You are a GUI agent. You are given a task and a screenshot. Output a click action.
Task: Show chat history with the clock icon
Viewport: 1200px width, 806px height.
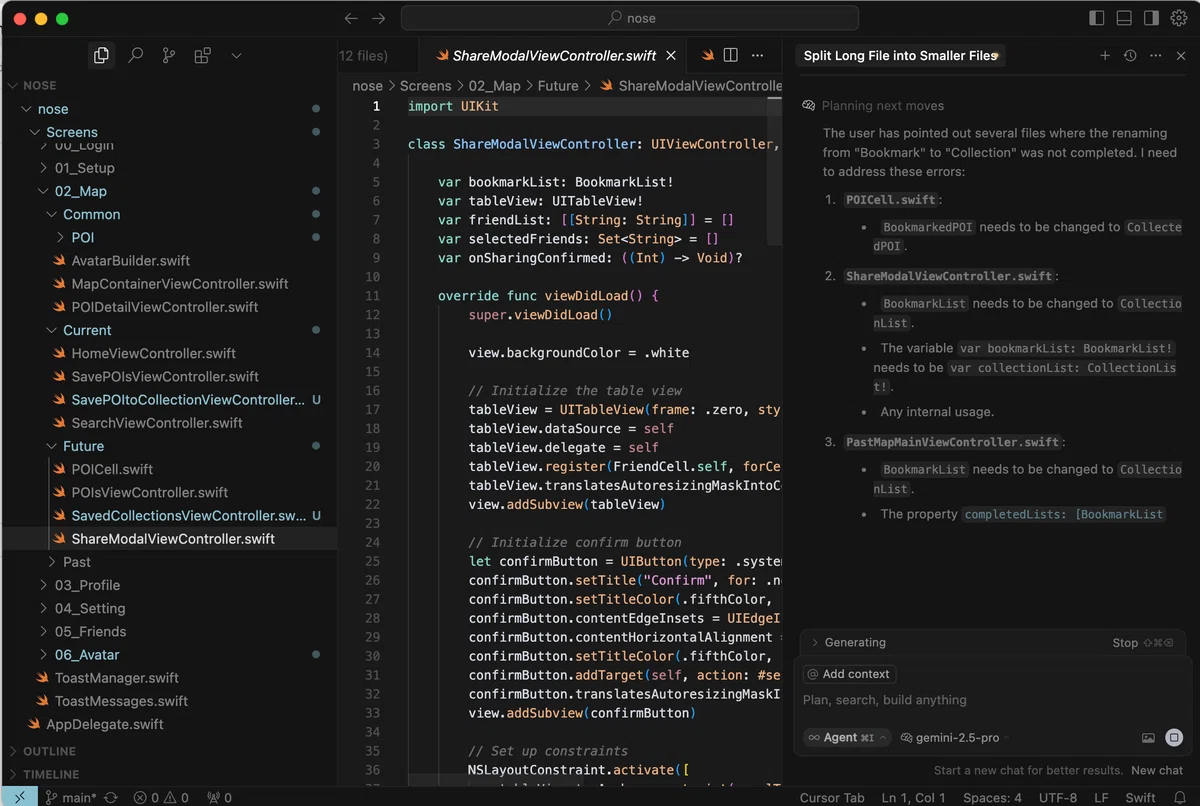click(x=1130, y=56)
